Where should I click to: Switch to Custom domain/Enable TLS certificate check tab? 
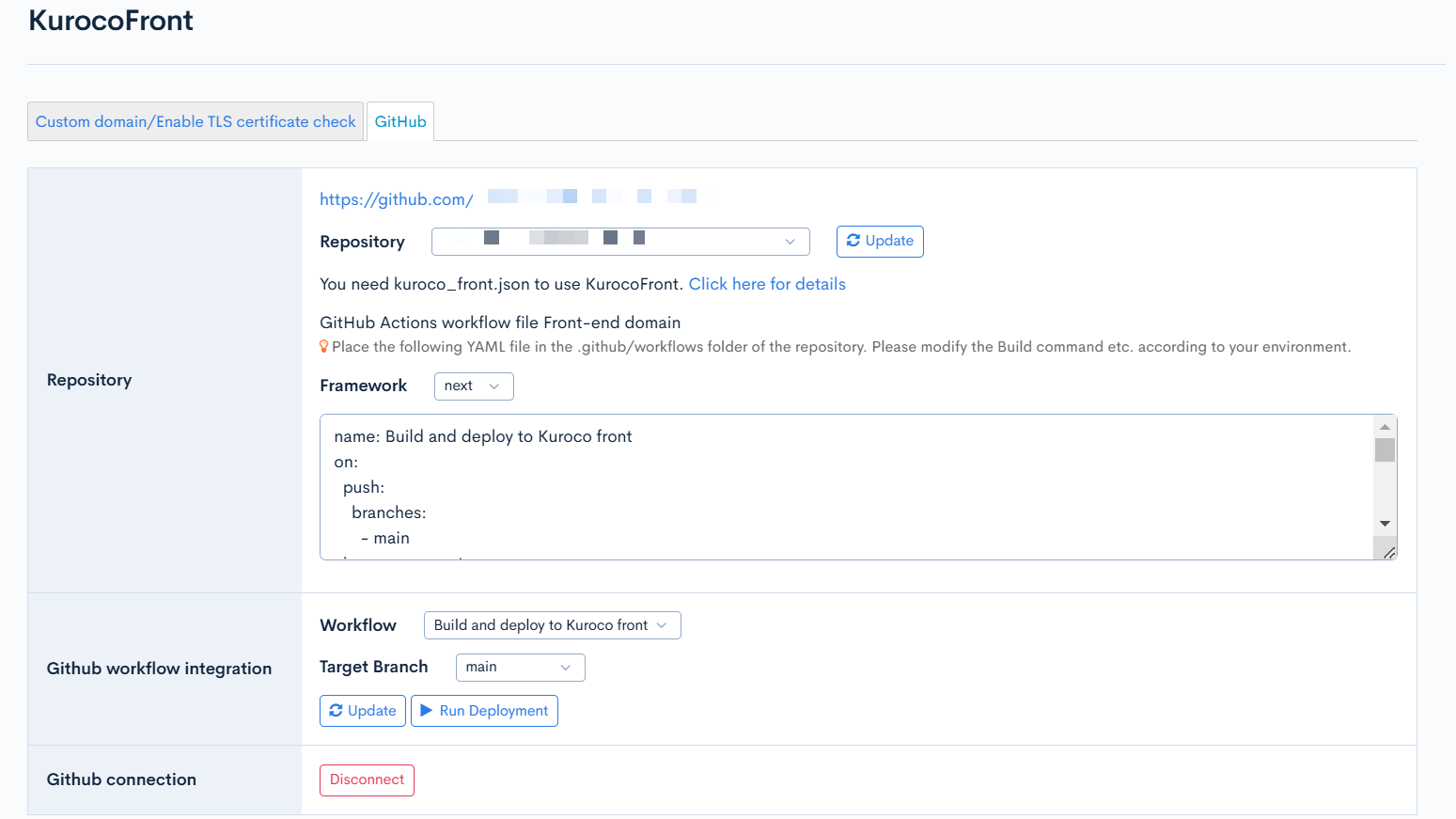click(x=196, y=122)
